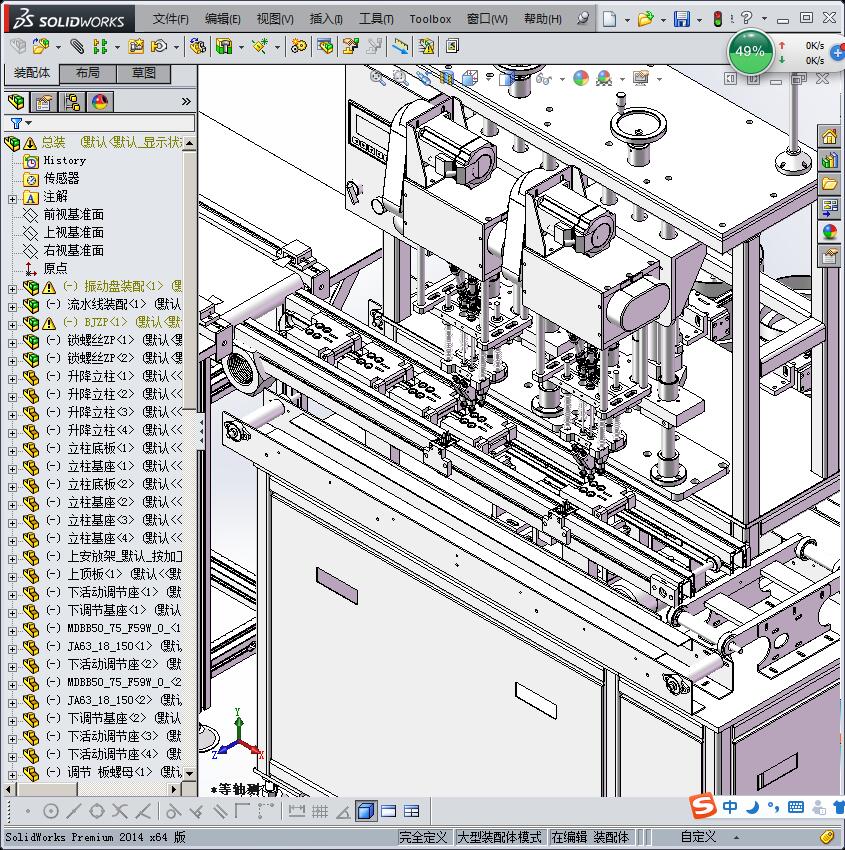Open the PropertyManager tab icon
Viewport: 845px width, 850px height.
[x=44, y=102]
